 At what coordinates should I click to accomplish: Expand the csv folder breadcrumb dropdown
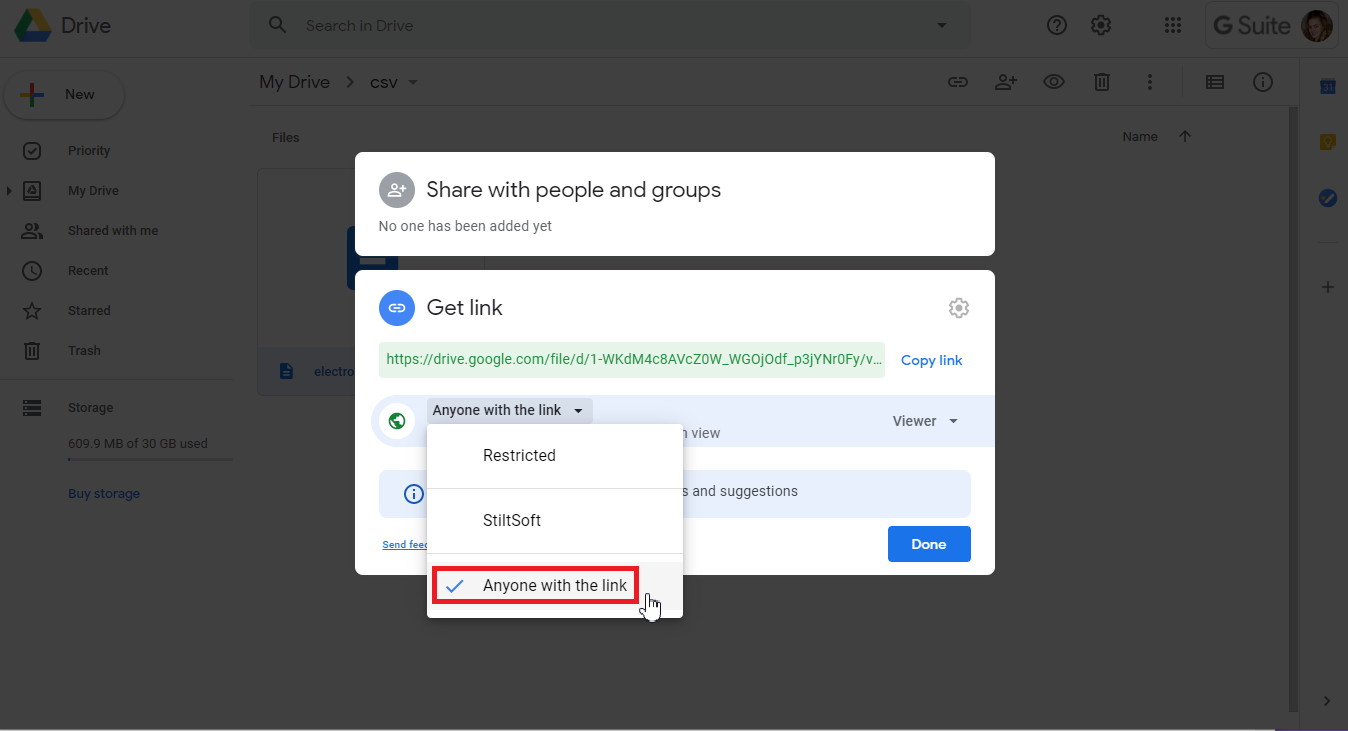point(413,82)
